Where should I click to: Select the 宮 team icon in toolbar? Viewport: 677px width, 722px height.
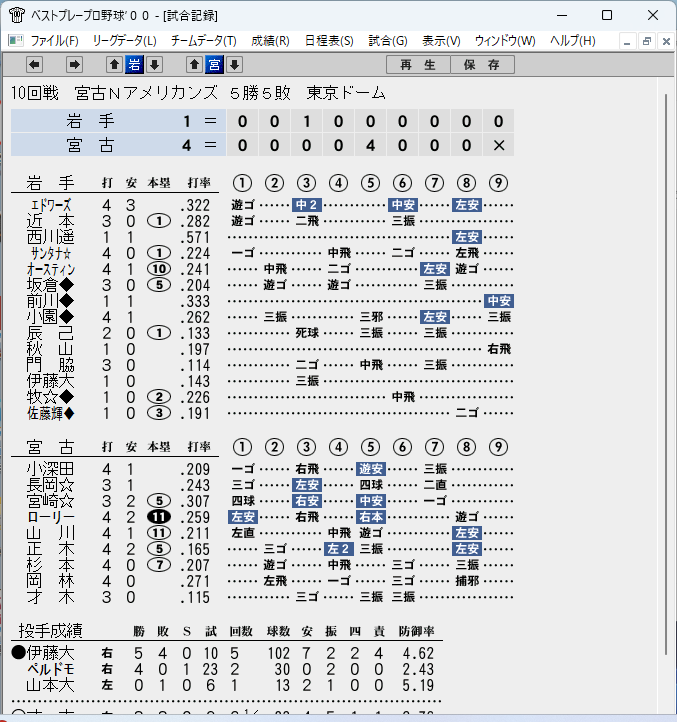tap(214, 65)
